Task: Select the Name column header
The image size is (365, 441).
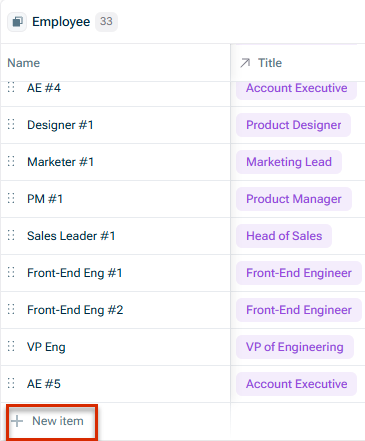Action: click(x=24, y=63)
